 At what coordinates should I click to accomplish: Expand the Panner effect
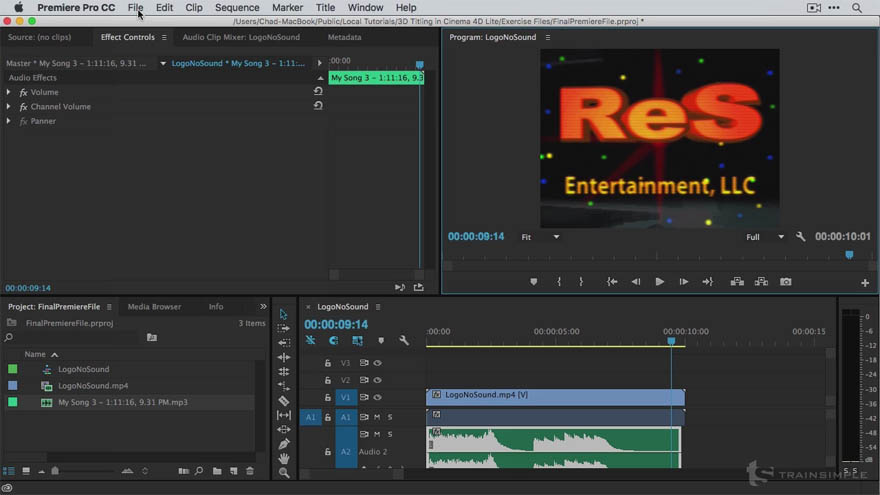8,121
